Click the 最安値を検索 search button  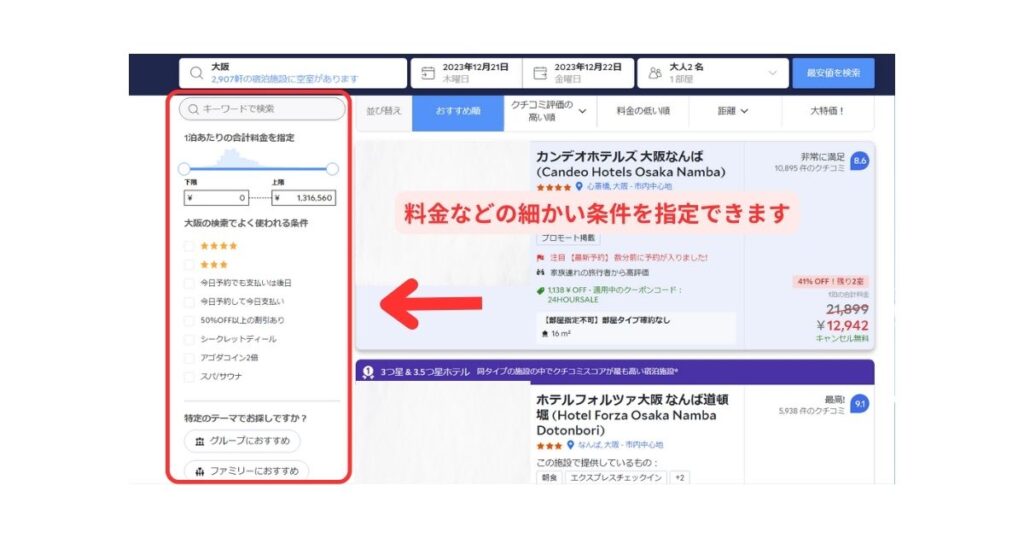point(833,73)
